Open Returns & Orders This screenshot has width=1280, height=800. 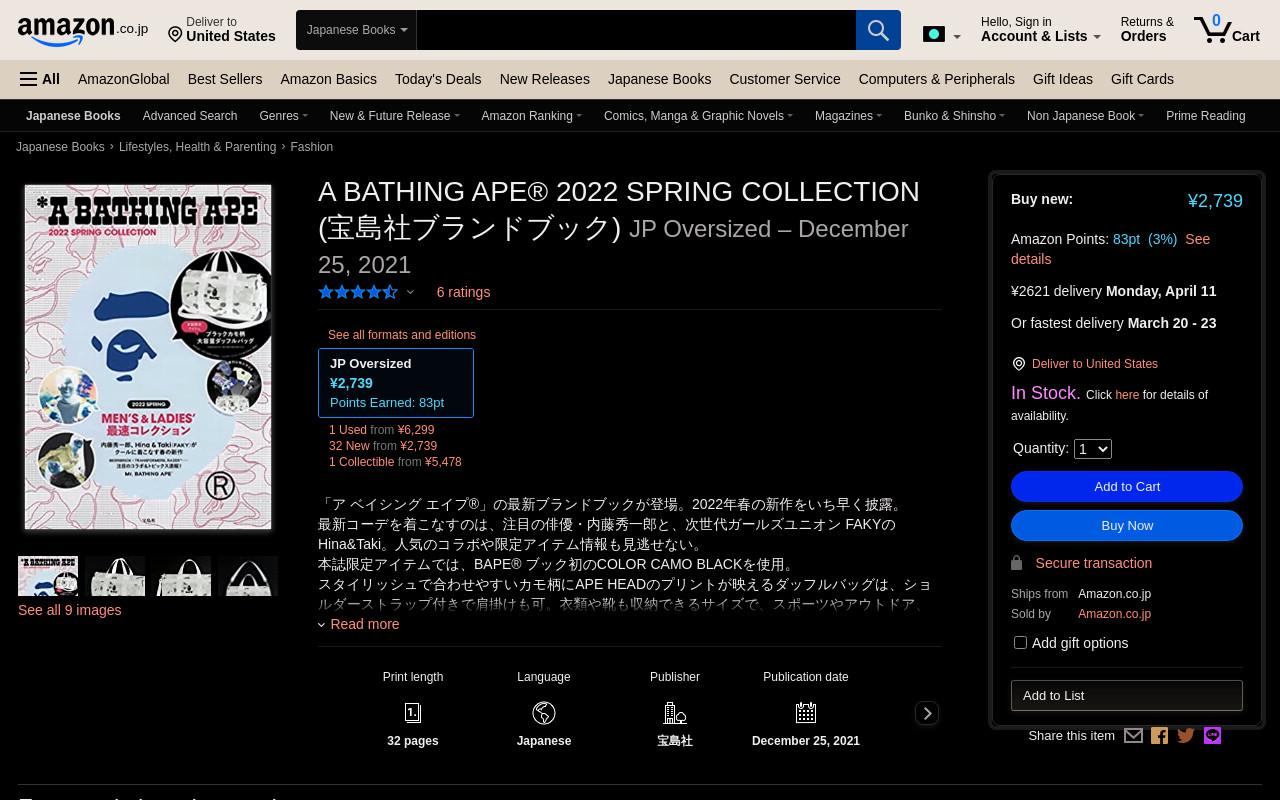[1147, 29]
